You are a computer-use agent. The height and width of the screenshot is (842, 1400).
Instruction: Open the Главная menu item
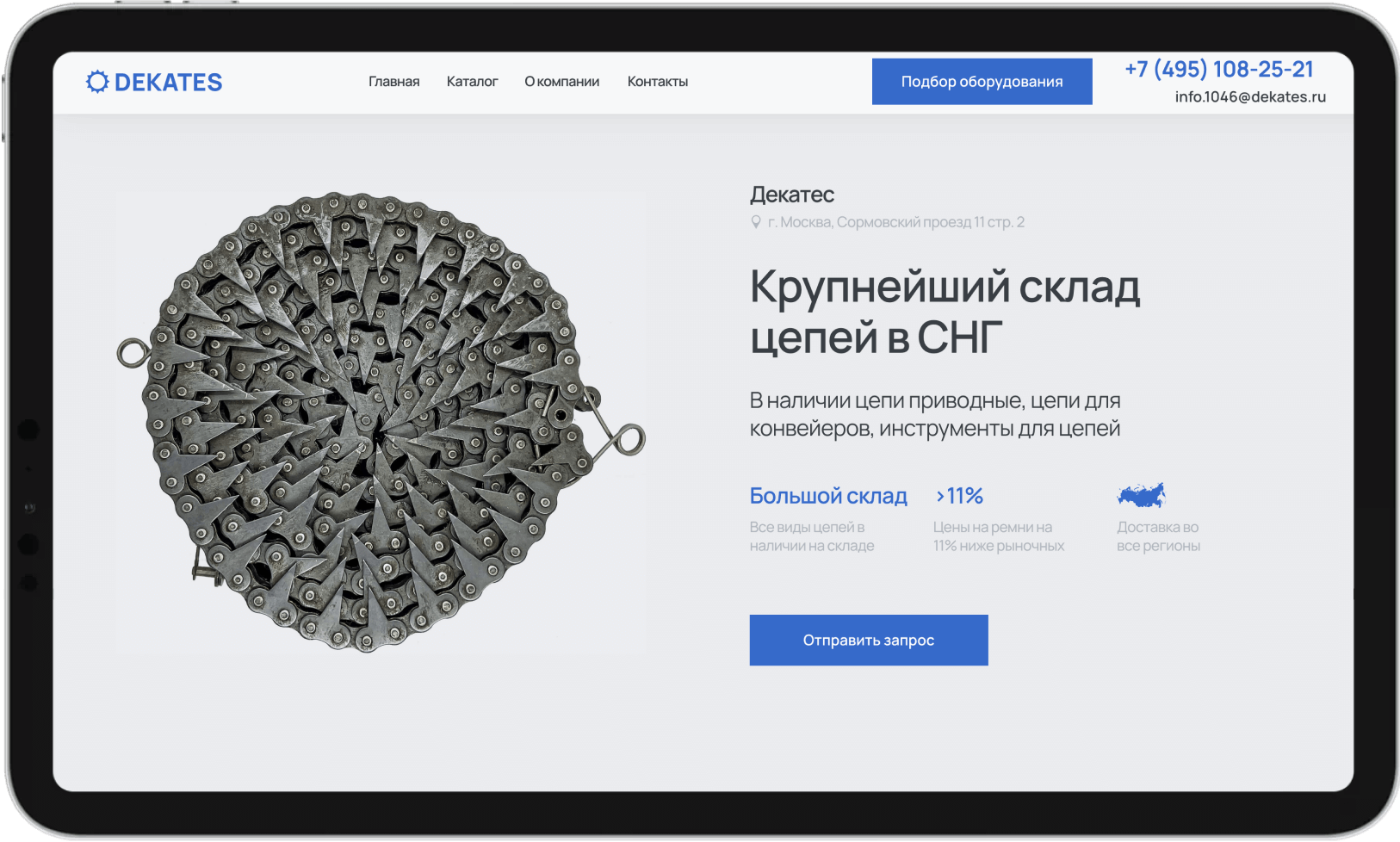coord(394,82)
